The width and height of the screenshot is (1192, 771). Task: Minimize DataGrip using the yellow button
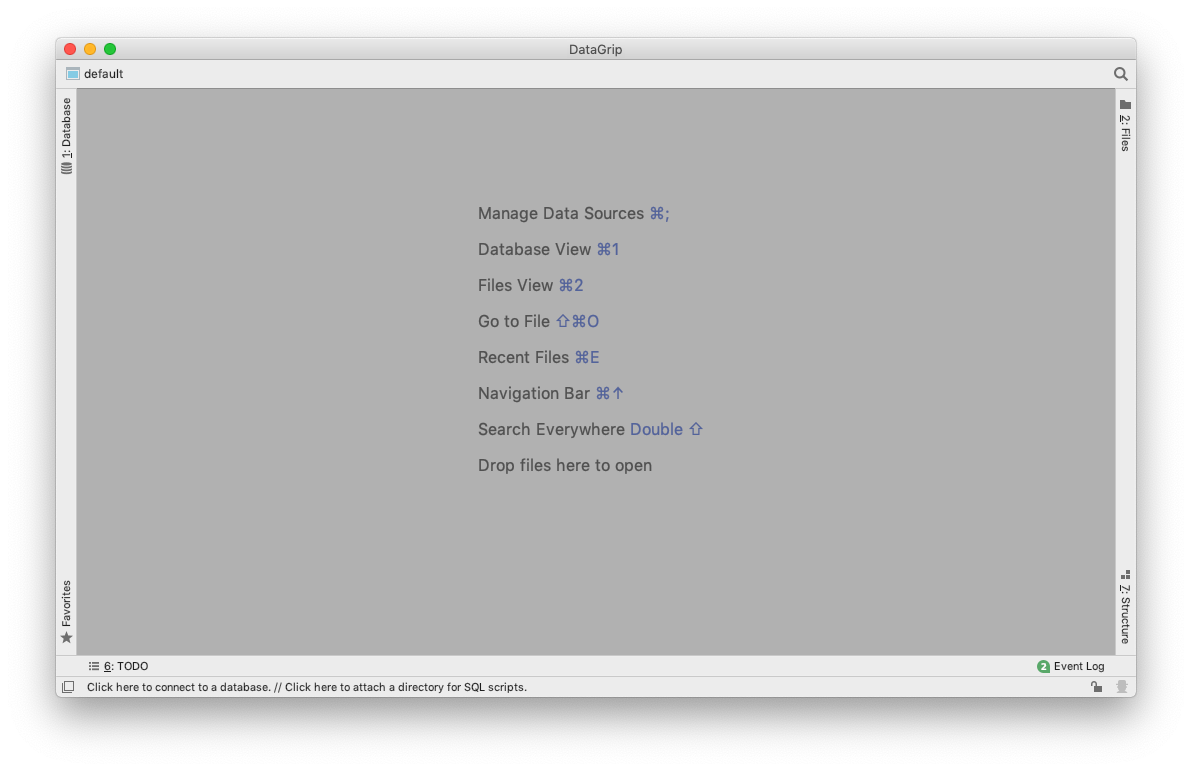click(90, 49)
